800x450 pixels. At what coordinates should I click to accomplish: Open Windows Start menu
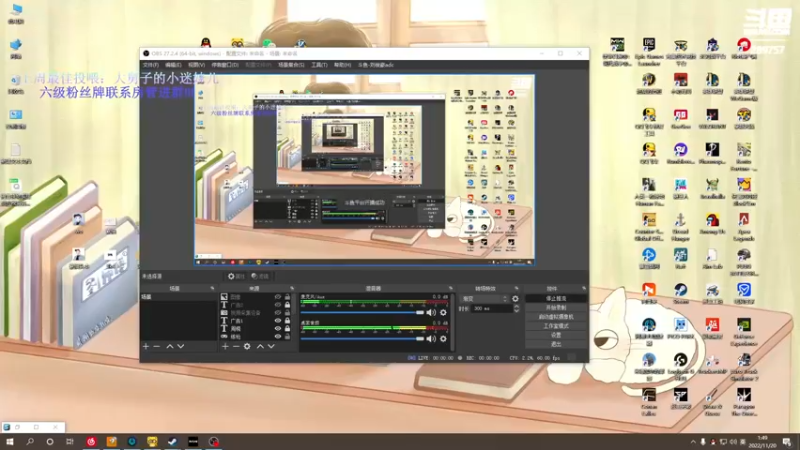tap(10, 441)
